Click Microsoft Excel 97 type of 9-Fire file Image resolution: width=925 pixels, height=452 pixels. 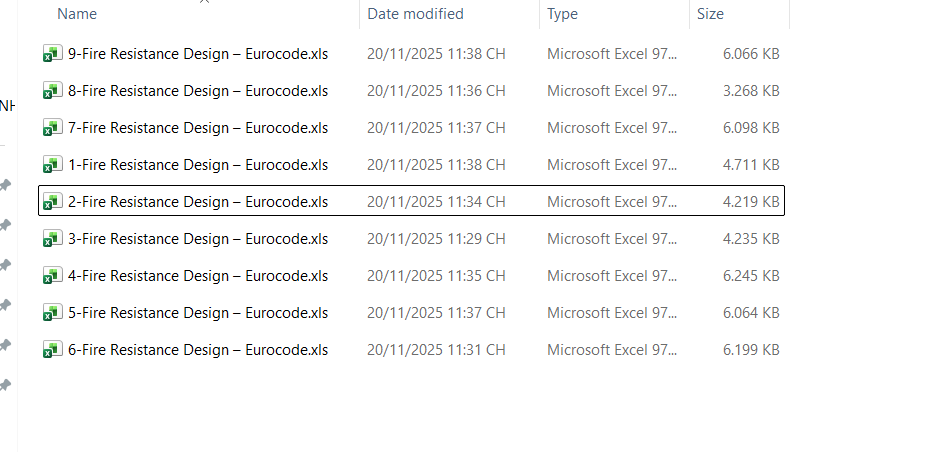(x=612, y=54)
